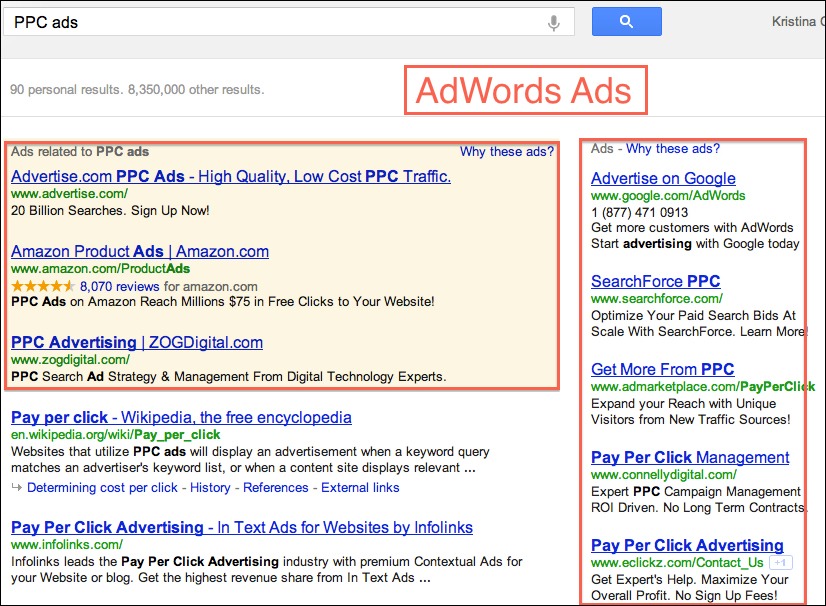Click the microphone voice search icon
826x606 pixels.
[554, 22]
